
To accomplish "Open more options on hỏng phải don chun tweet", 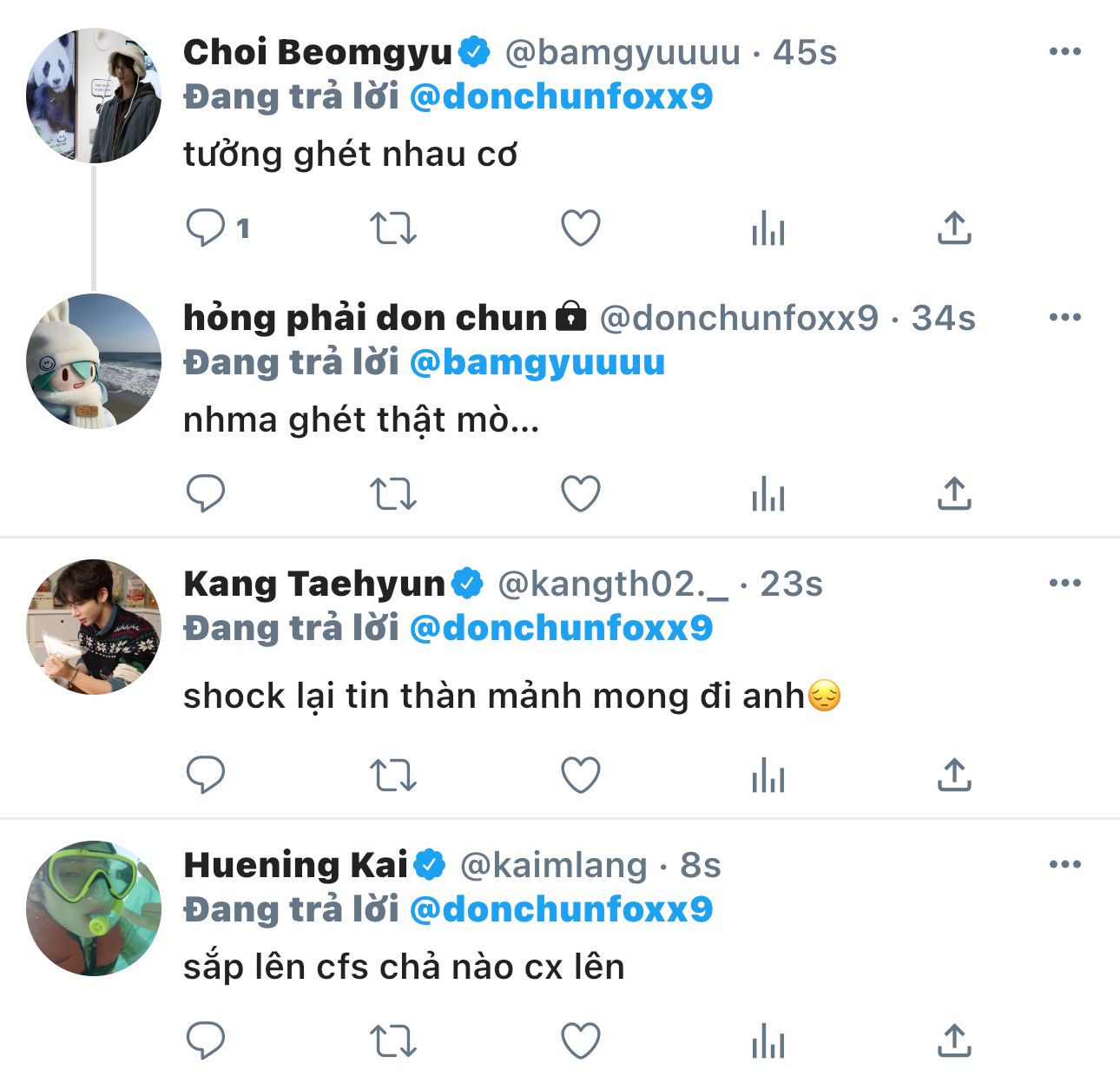I will 1064,318.
